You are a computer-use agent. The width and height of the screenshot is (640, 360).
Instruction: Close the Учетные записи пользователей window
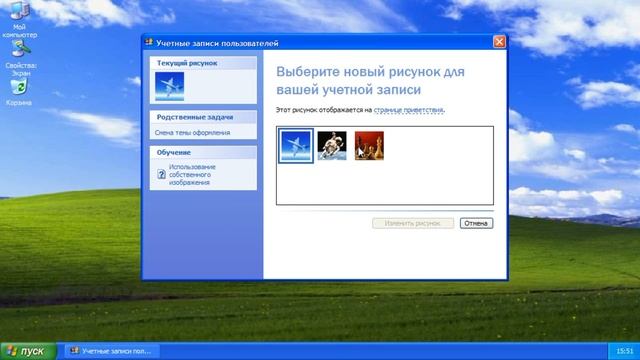499,42
